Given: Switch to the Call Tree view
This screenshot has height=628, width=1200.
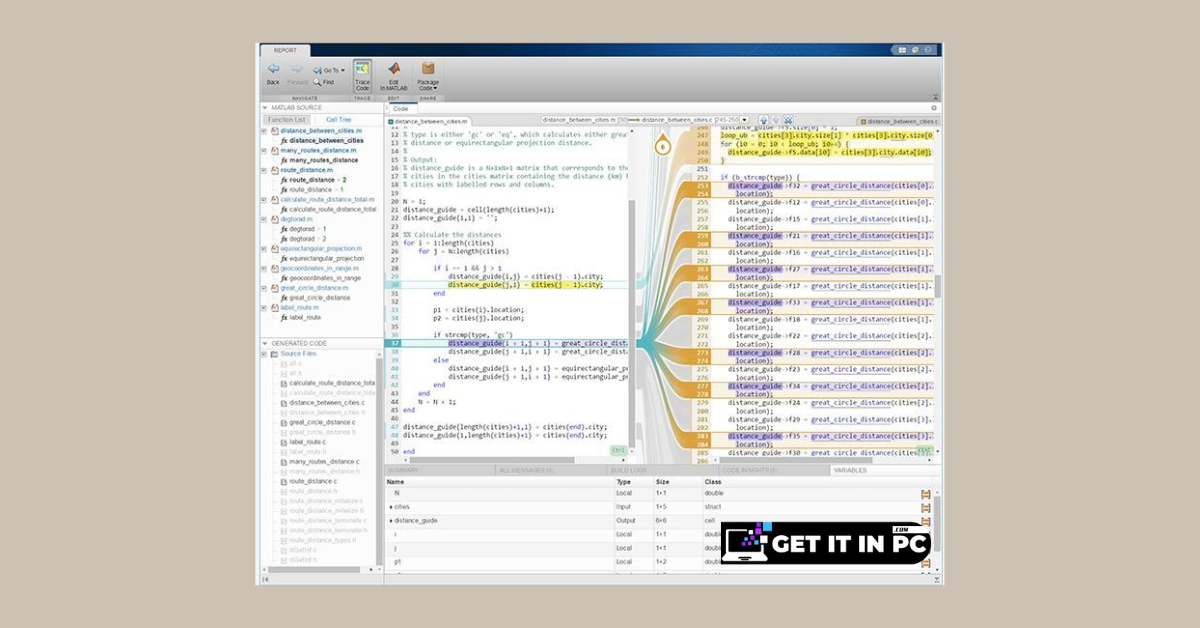Looking at the screenshot, I should click(x=339, y=119).
